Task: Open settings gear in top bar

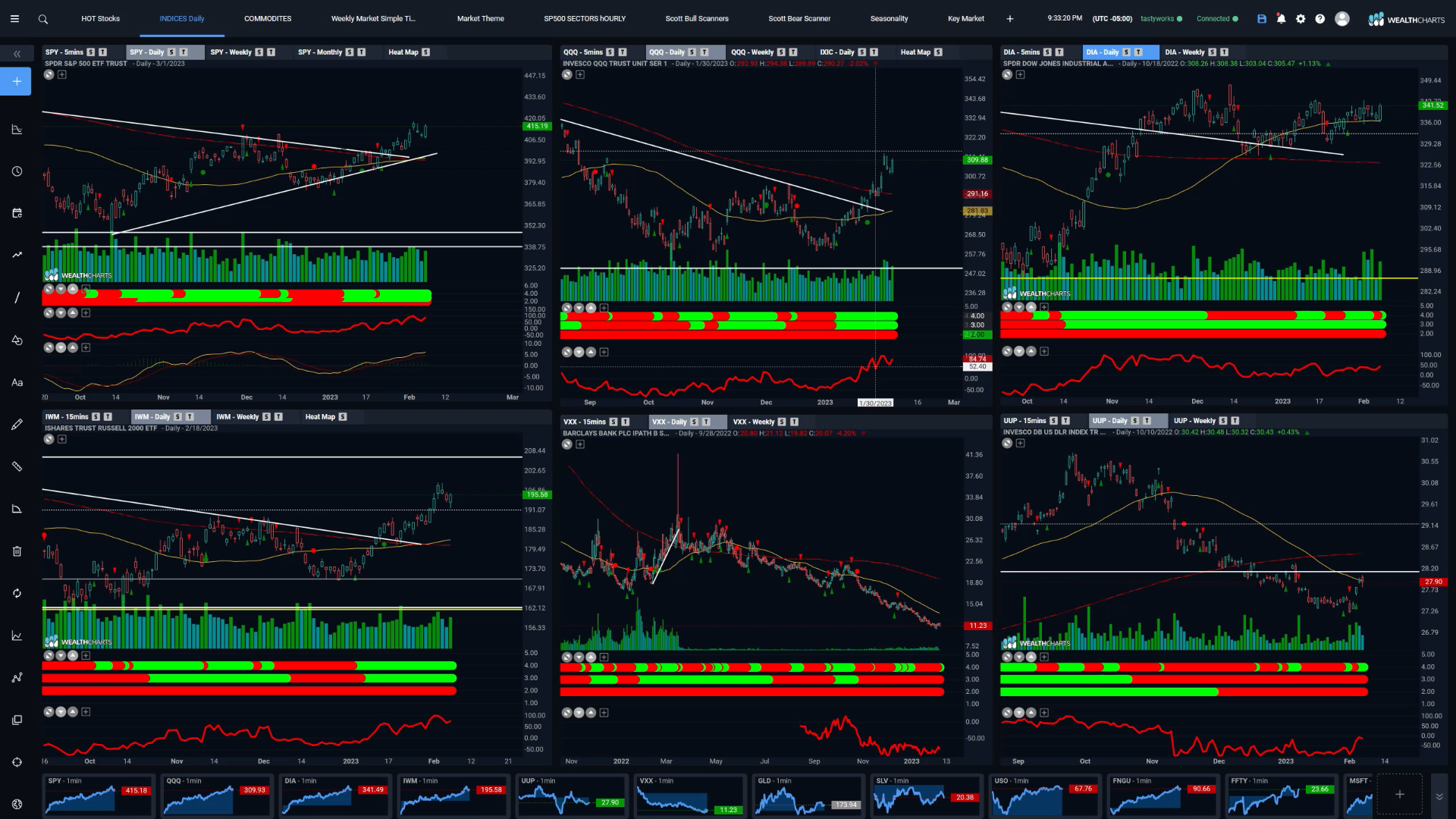Action: pos(1301,19)
